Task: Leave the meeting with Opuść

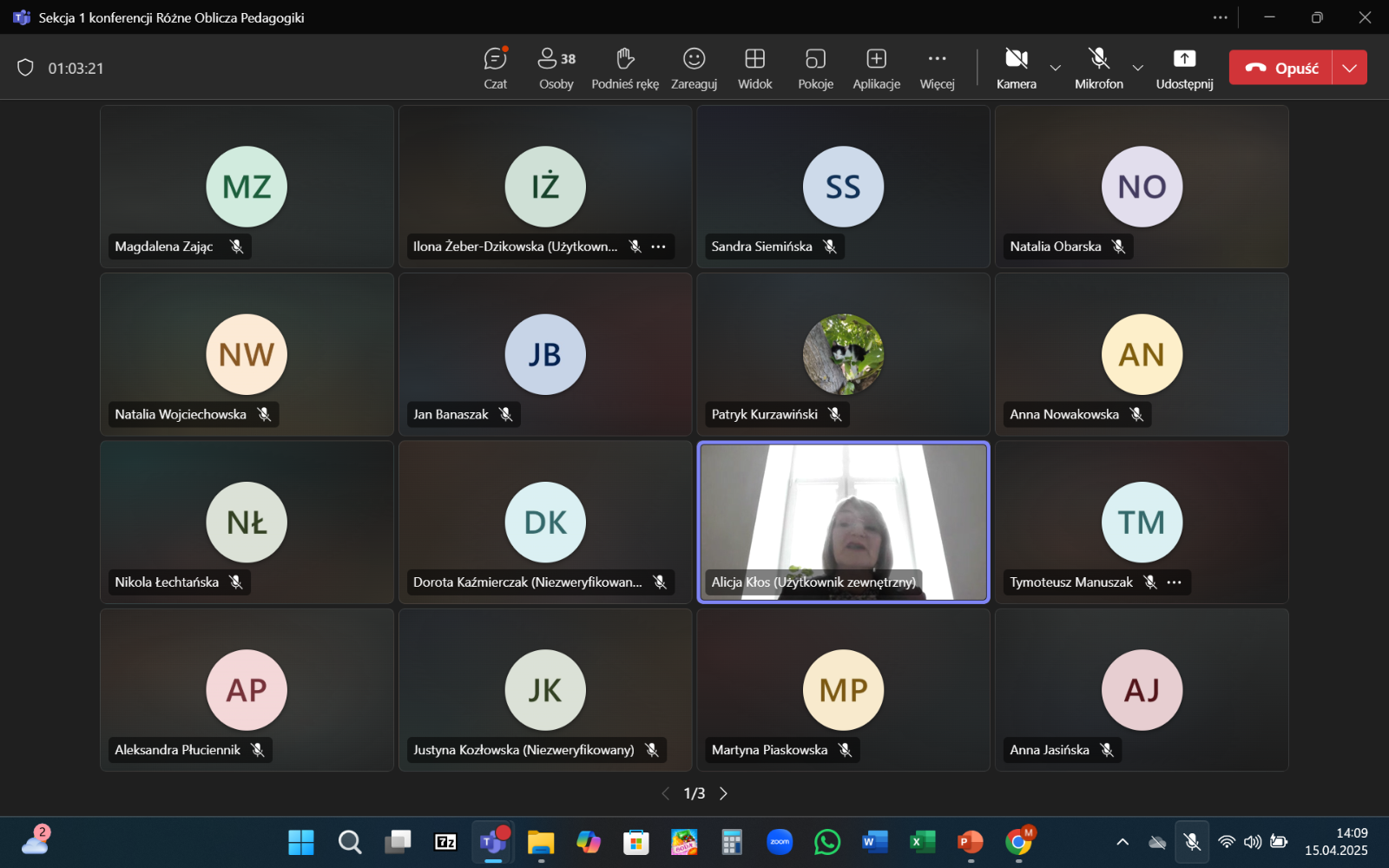Action: (1281, 68)
